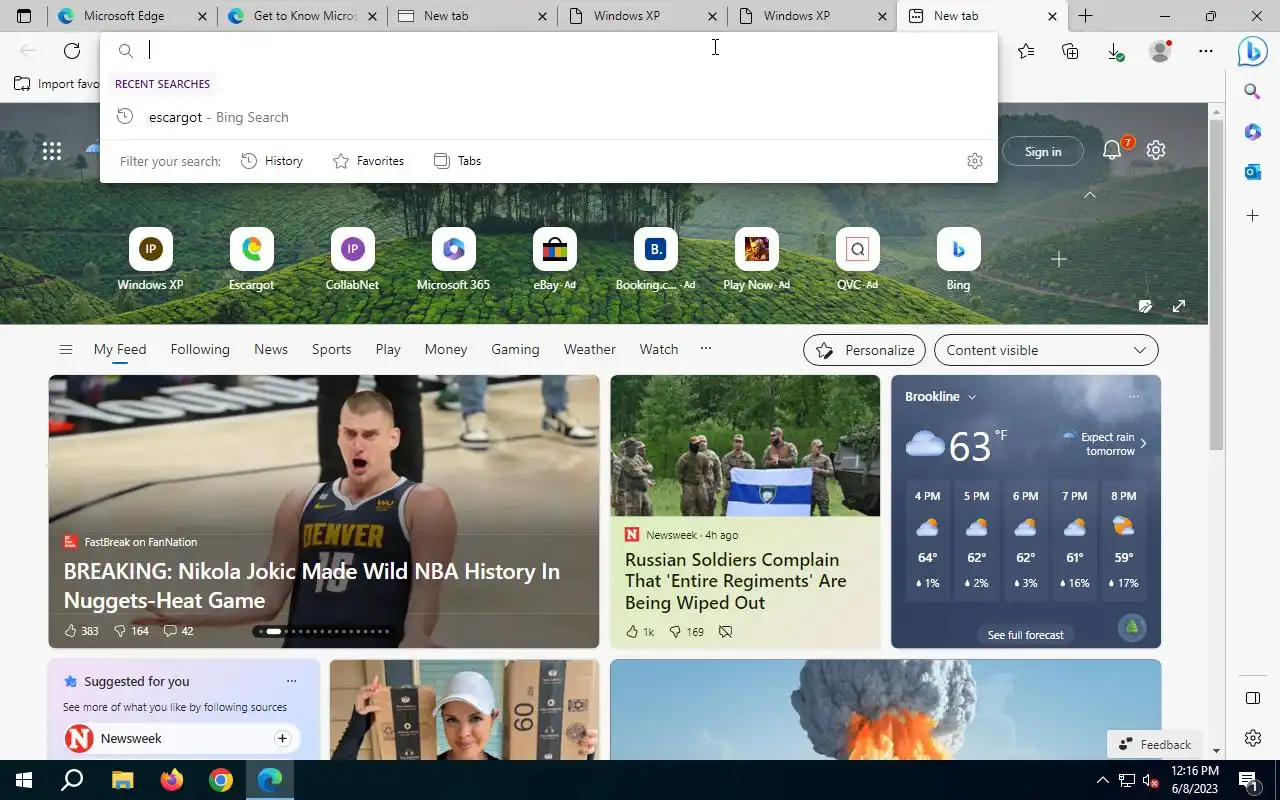Open the Outlook sidebar icon
Screen dimensions: 1280x800
pyautogui.click(x=1252, y=173)
